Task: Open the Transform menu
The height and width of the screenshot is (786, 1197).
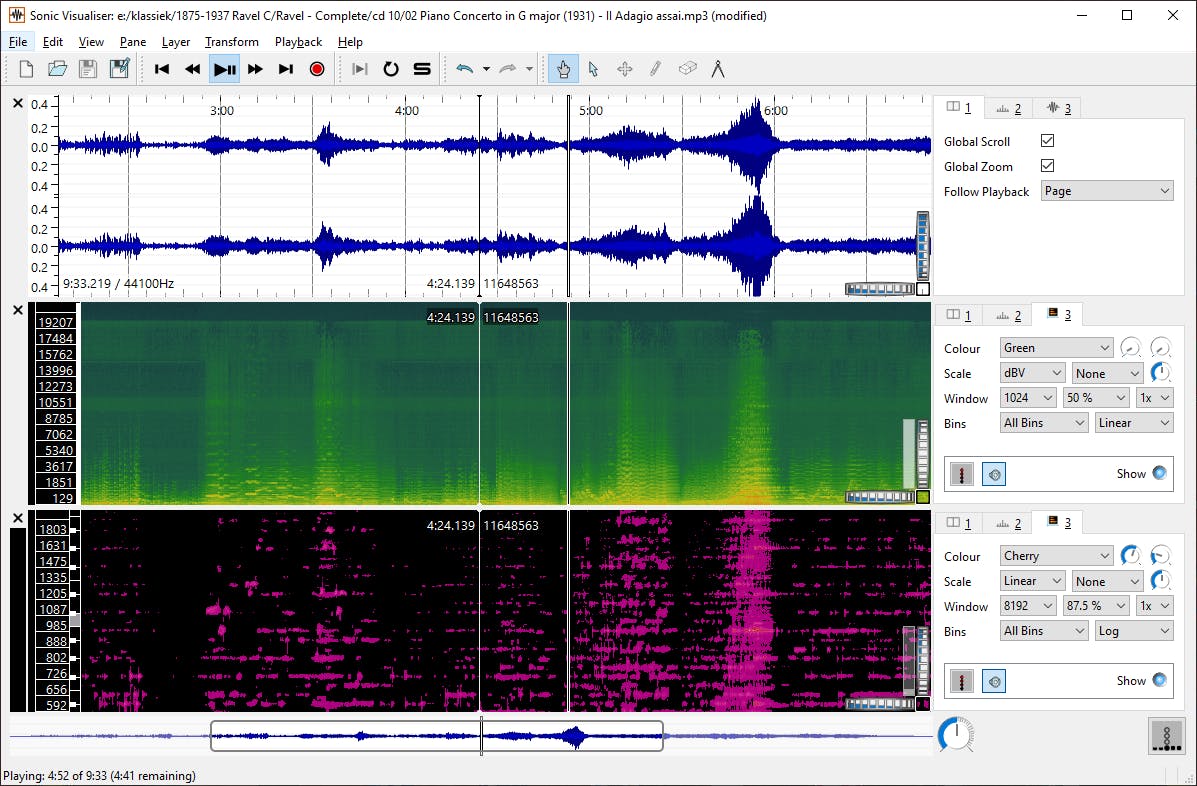Action: pos(231,42)
